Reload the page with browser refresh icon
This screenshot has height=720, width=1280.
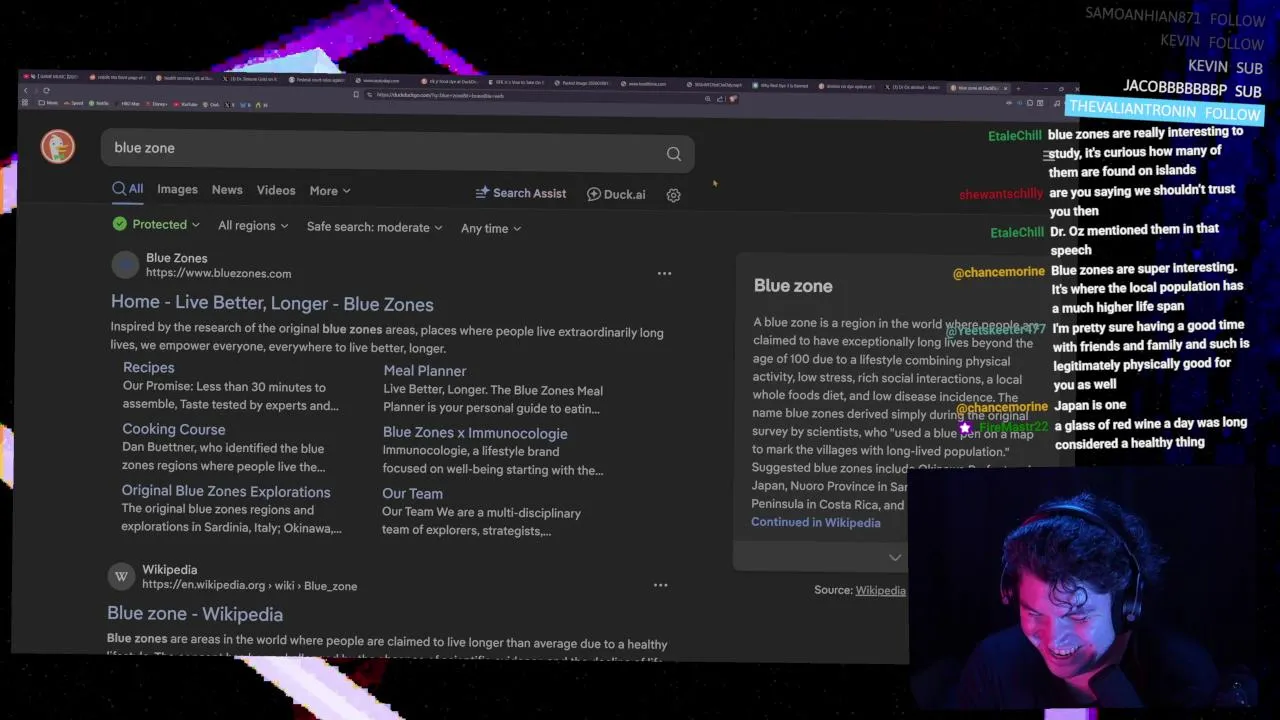[x=46, y=90]
